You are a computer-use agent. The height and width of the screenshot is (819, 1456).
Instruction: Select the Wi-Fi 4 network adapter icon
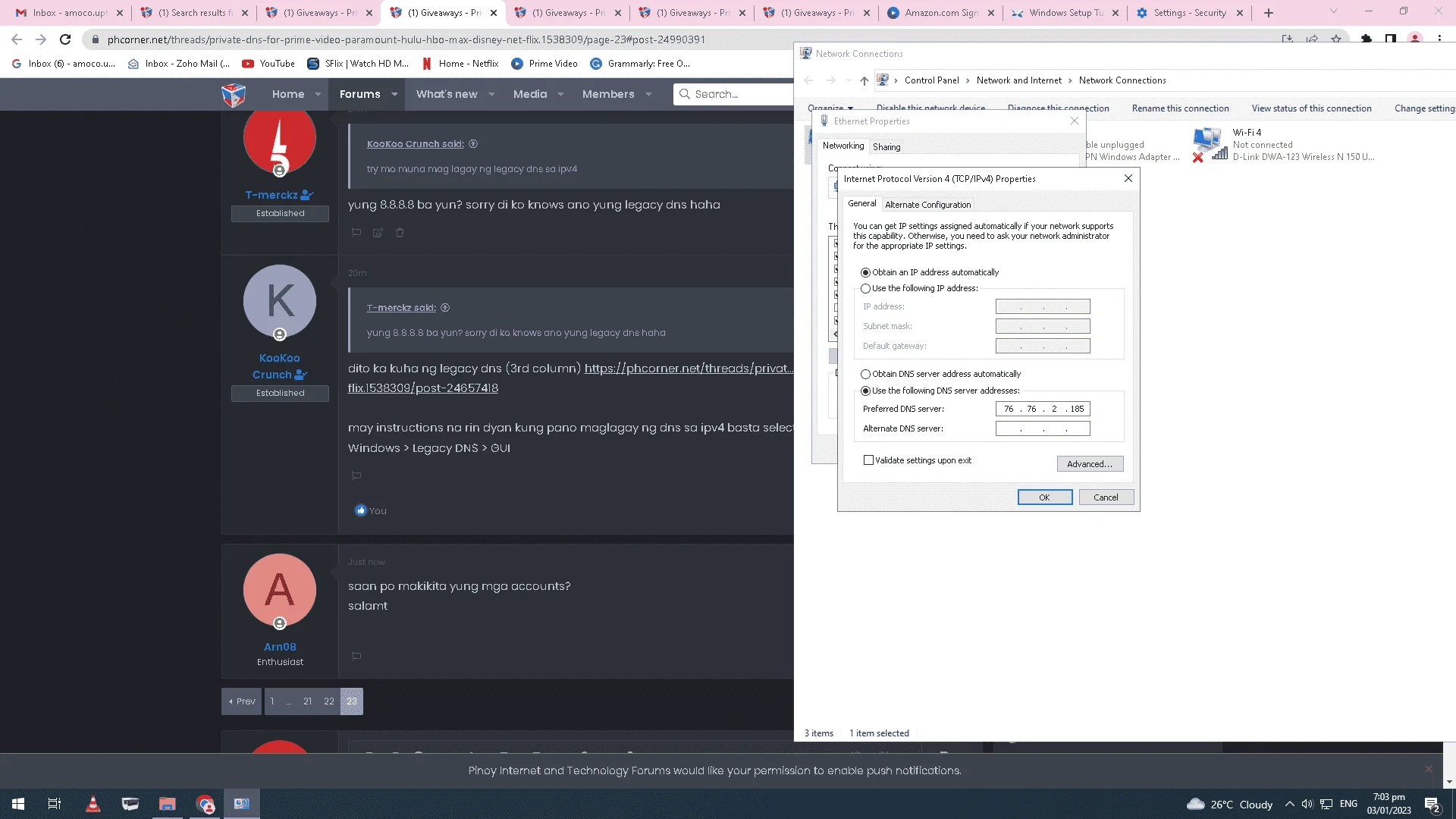(x=1210, y=144)
